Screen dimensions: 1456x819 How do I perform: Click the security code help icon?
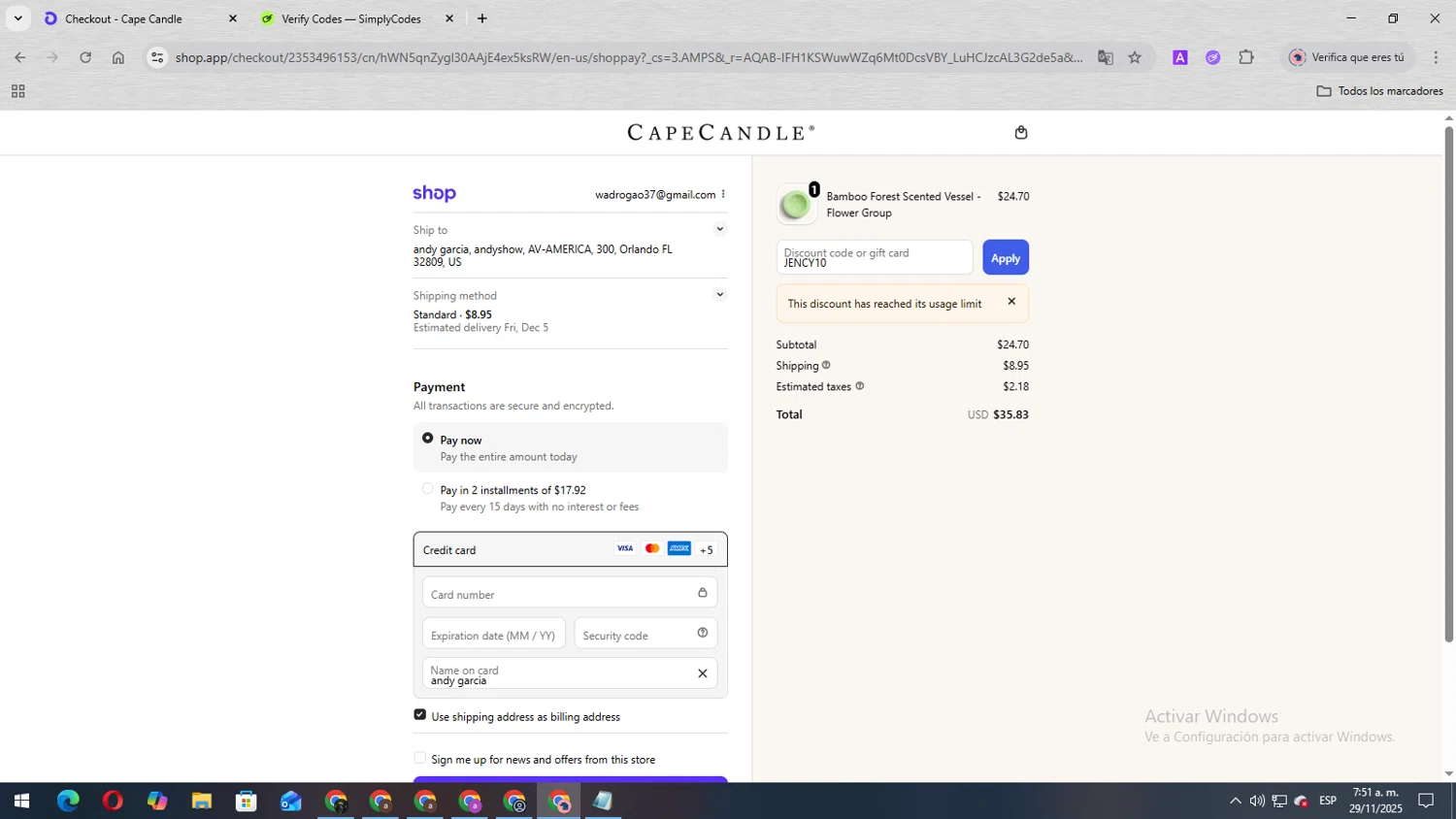click(703, 633)
